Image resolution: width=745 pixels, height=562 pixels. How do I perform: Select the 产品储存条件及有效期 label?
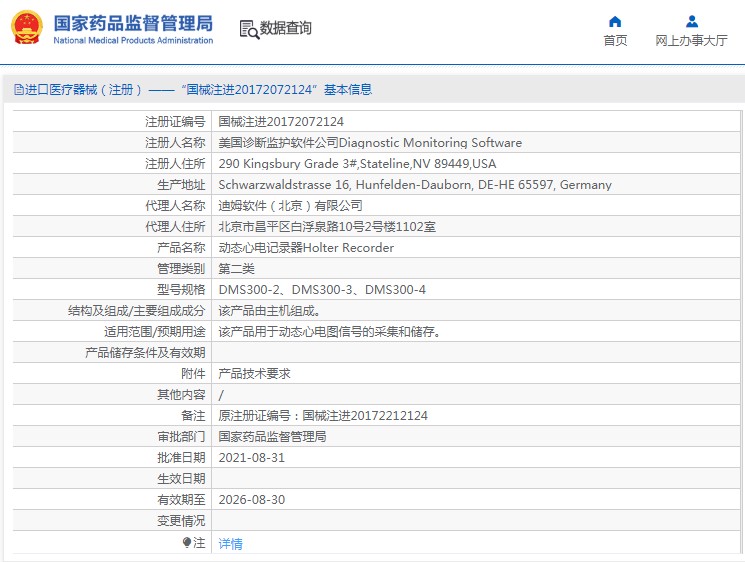[145, 353]
